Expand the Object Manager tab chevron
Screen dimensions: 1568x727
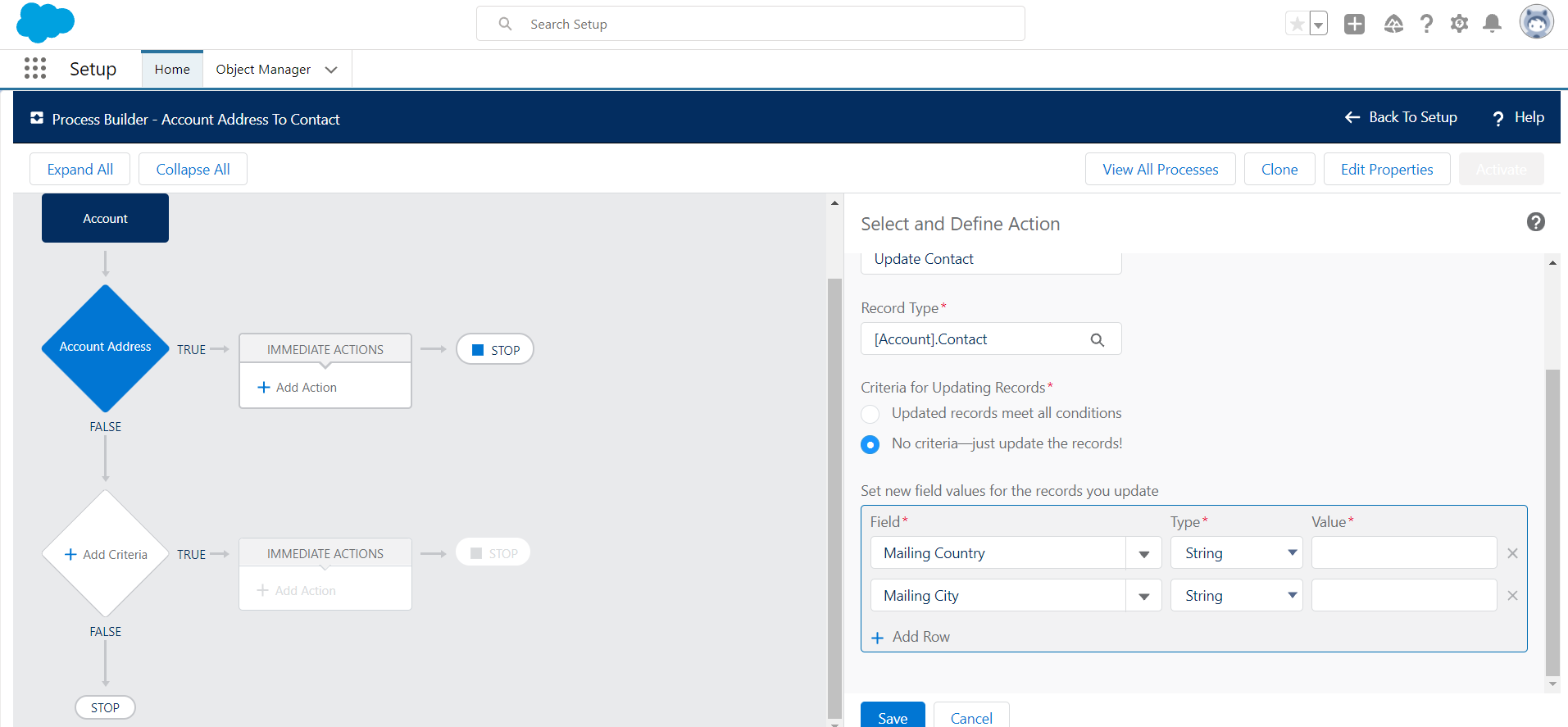331,70
